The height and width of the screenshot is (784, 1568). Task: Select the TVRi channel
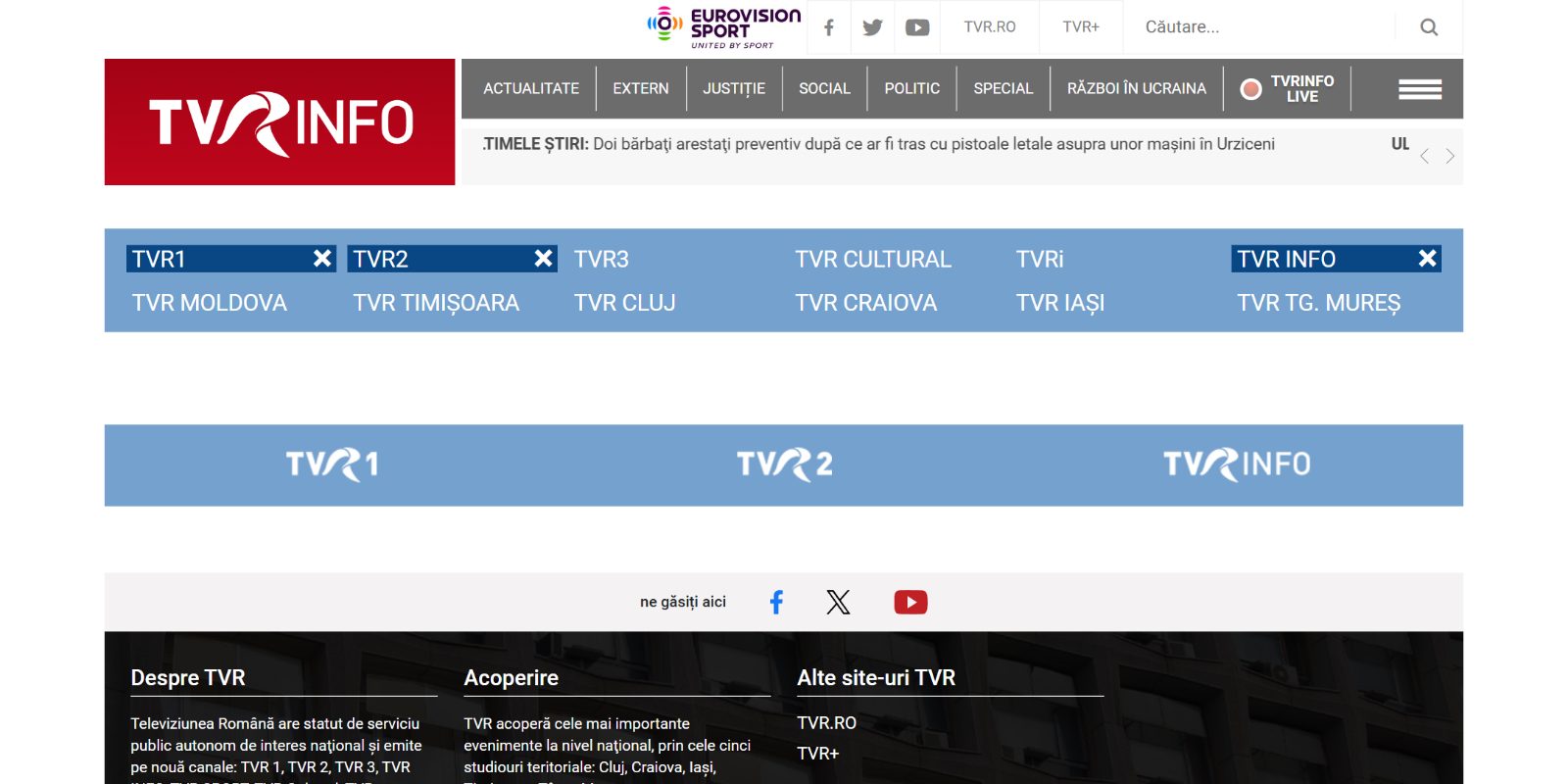(x=1040, y=259)
